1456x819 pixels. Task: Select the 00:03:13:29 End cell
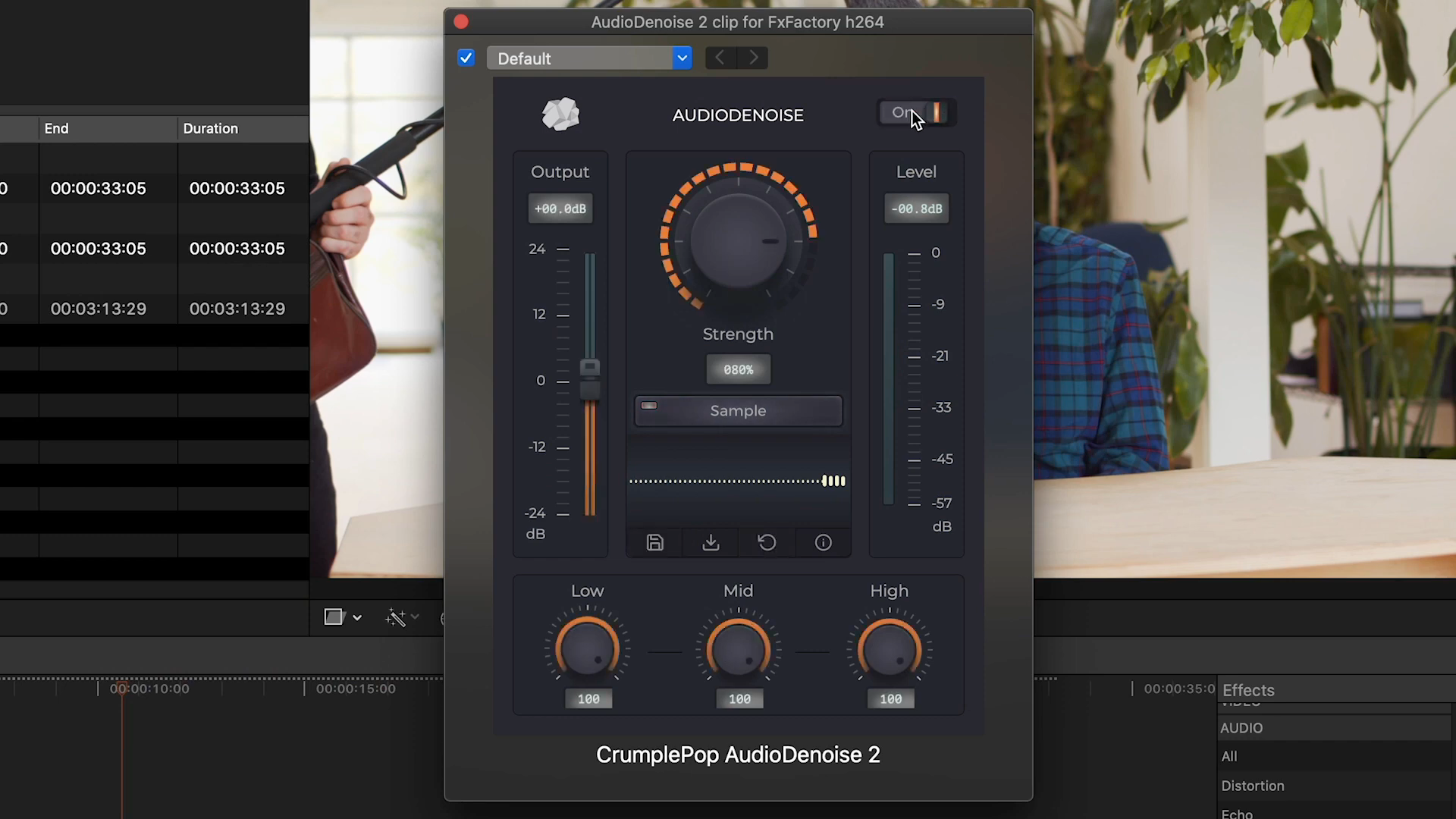99,309
